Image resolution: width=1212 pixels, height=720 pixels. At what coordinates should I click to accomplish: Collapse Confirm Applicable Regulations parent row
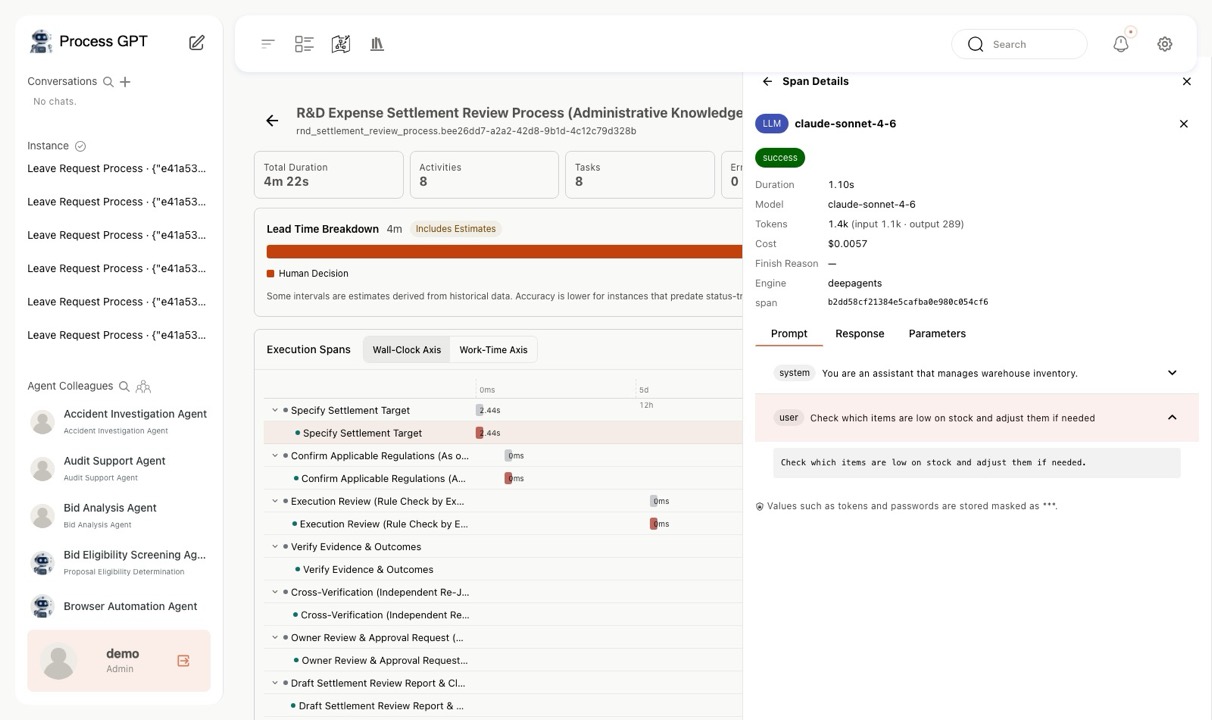(275, 456)
